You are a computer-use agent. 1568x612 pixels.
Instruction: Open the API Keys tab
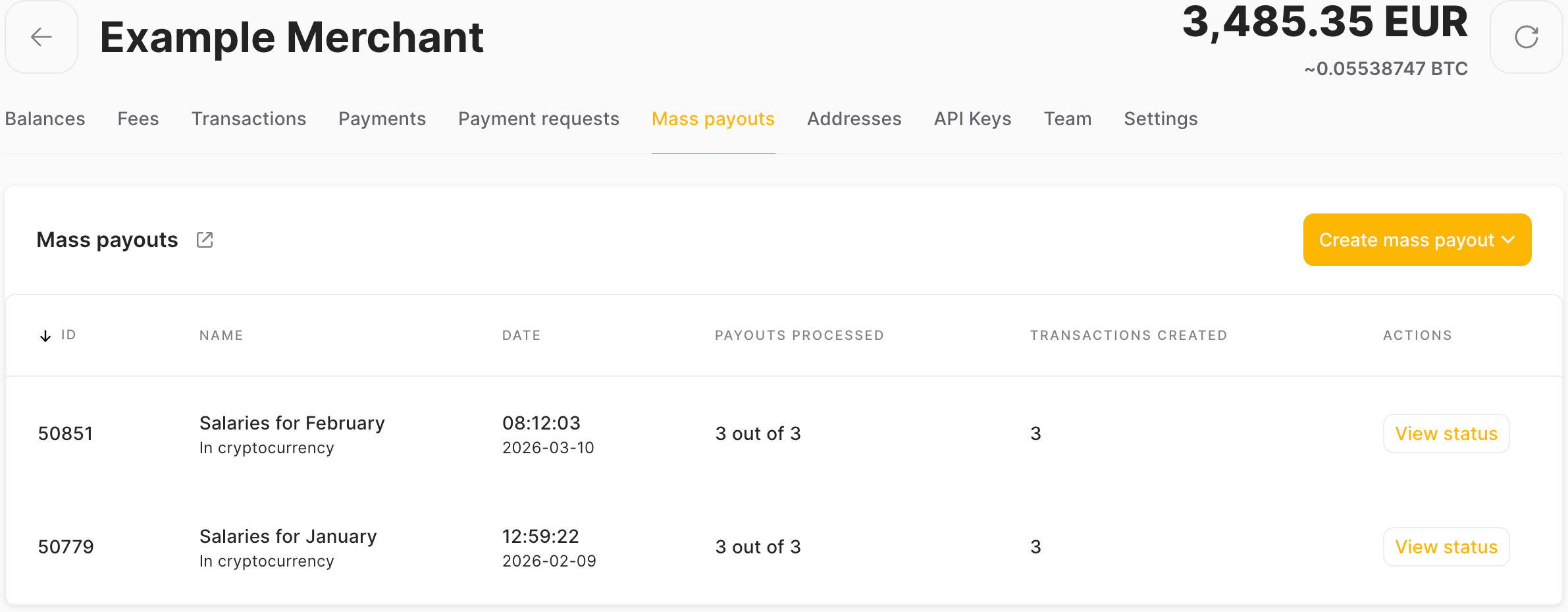(973, 119)
